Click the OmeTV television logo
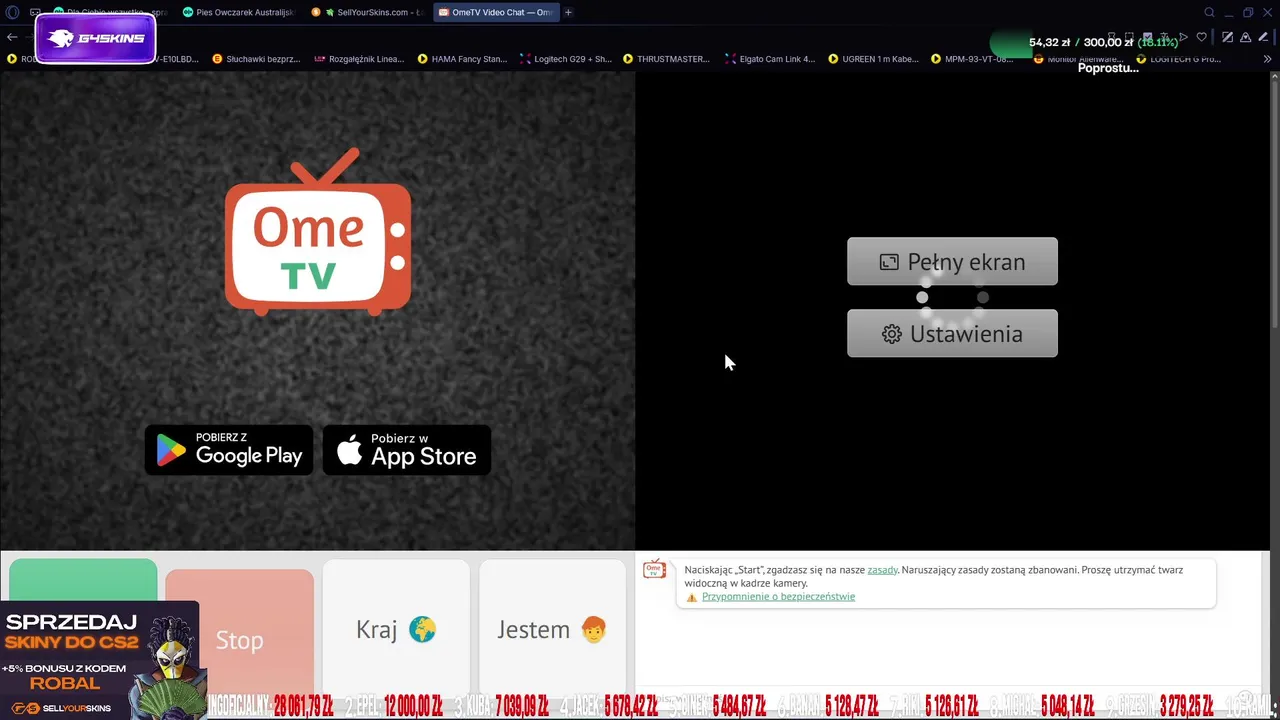This screenshot has width=1280, height=720. click(318, 232)
